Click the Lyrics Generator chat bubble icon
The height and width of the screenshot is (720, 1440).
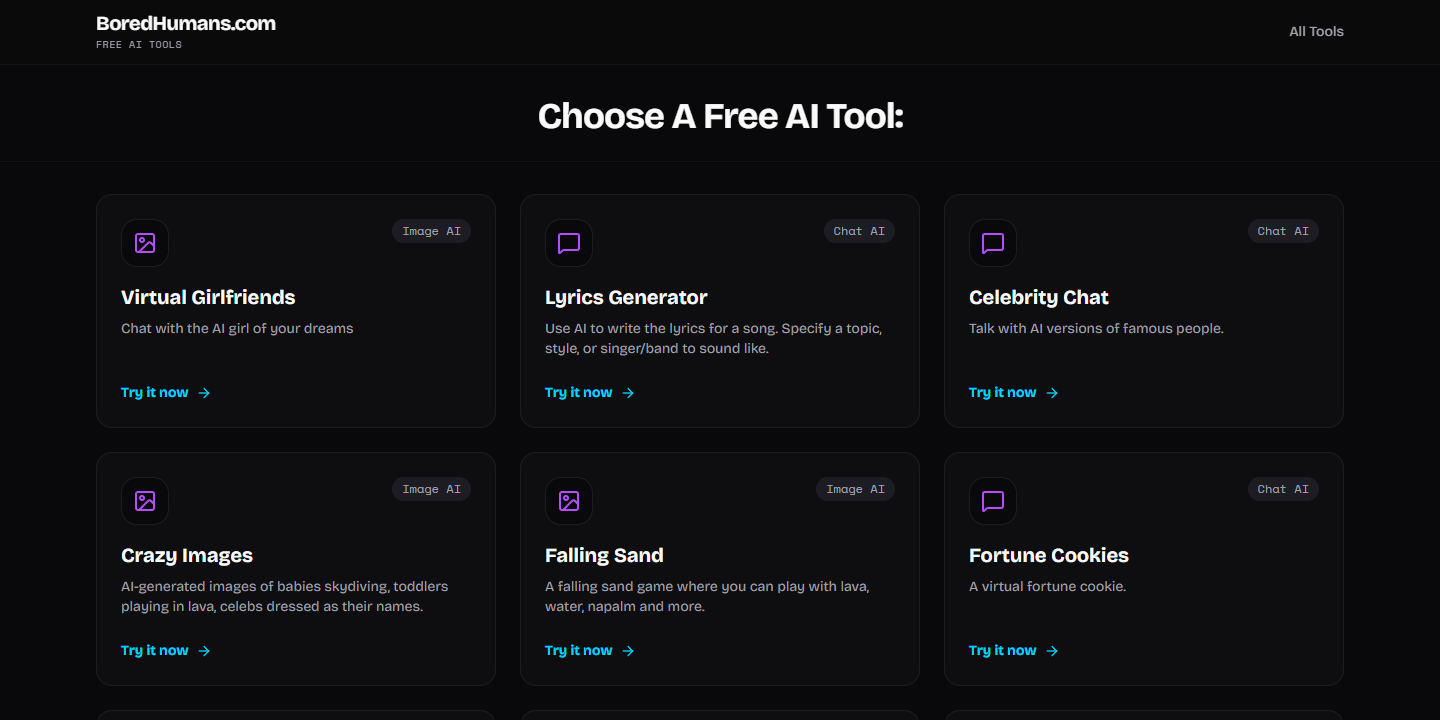(x=569, y=243)
